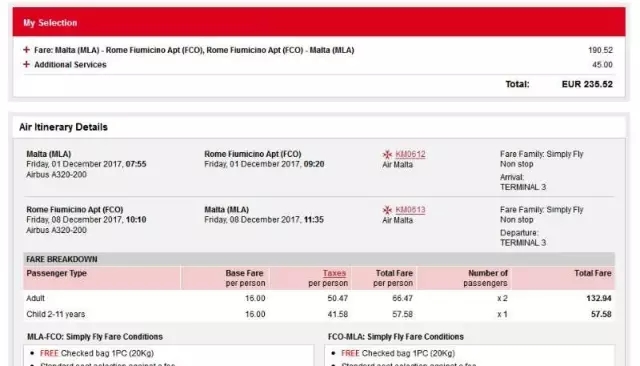This screenshot has width=640, height=366.
Task: Click the Air Itinerary Details heading
Action: click(x=63, y=127)
